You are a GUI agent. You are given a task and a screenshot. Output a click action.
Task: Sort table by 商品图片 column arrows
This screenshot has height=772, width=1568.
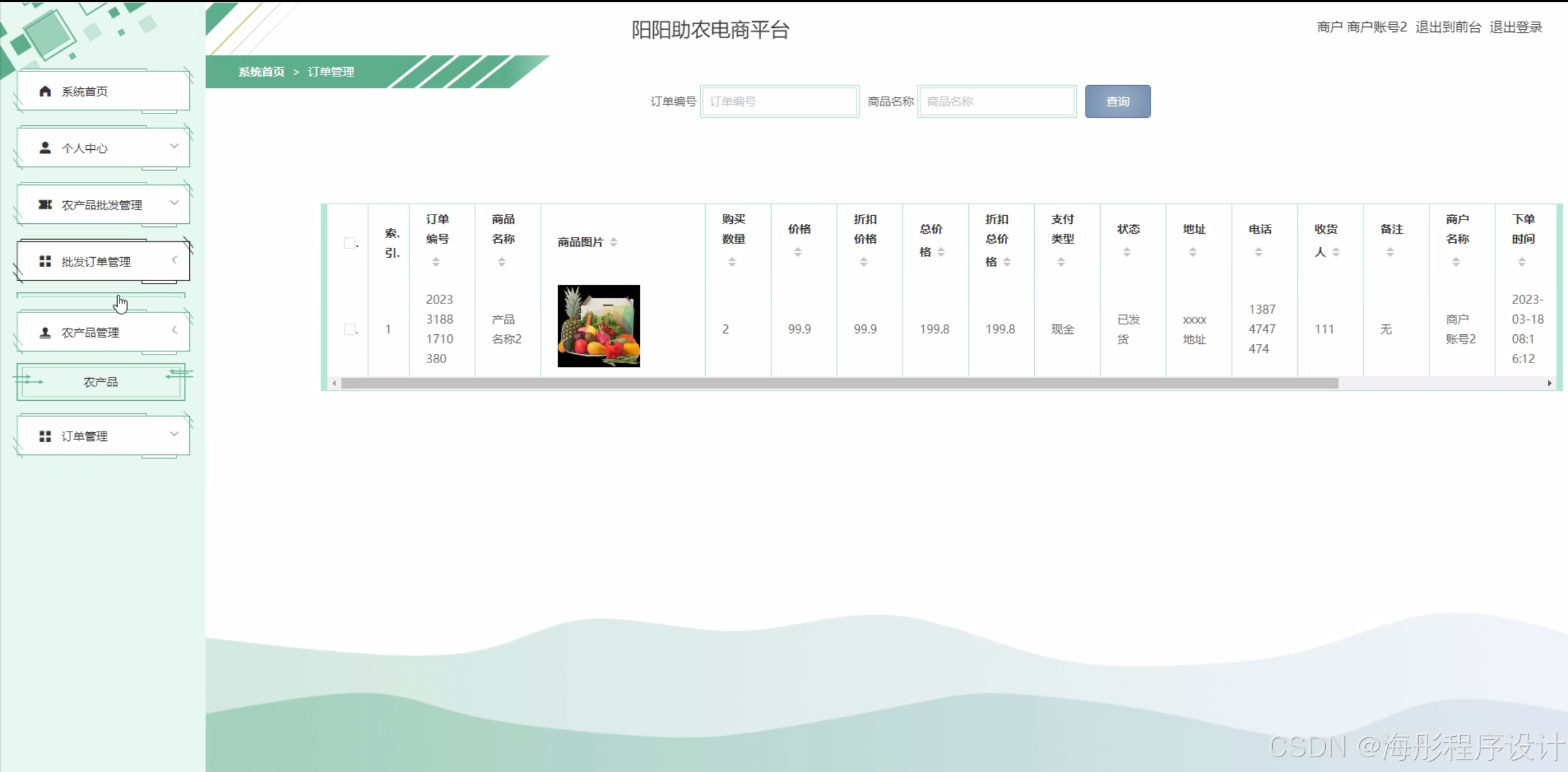point(613,242)
